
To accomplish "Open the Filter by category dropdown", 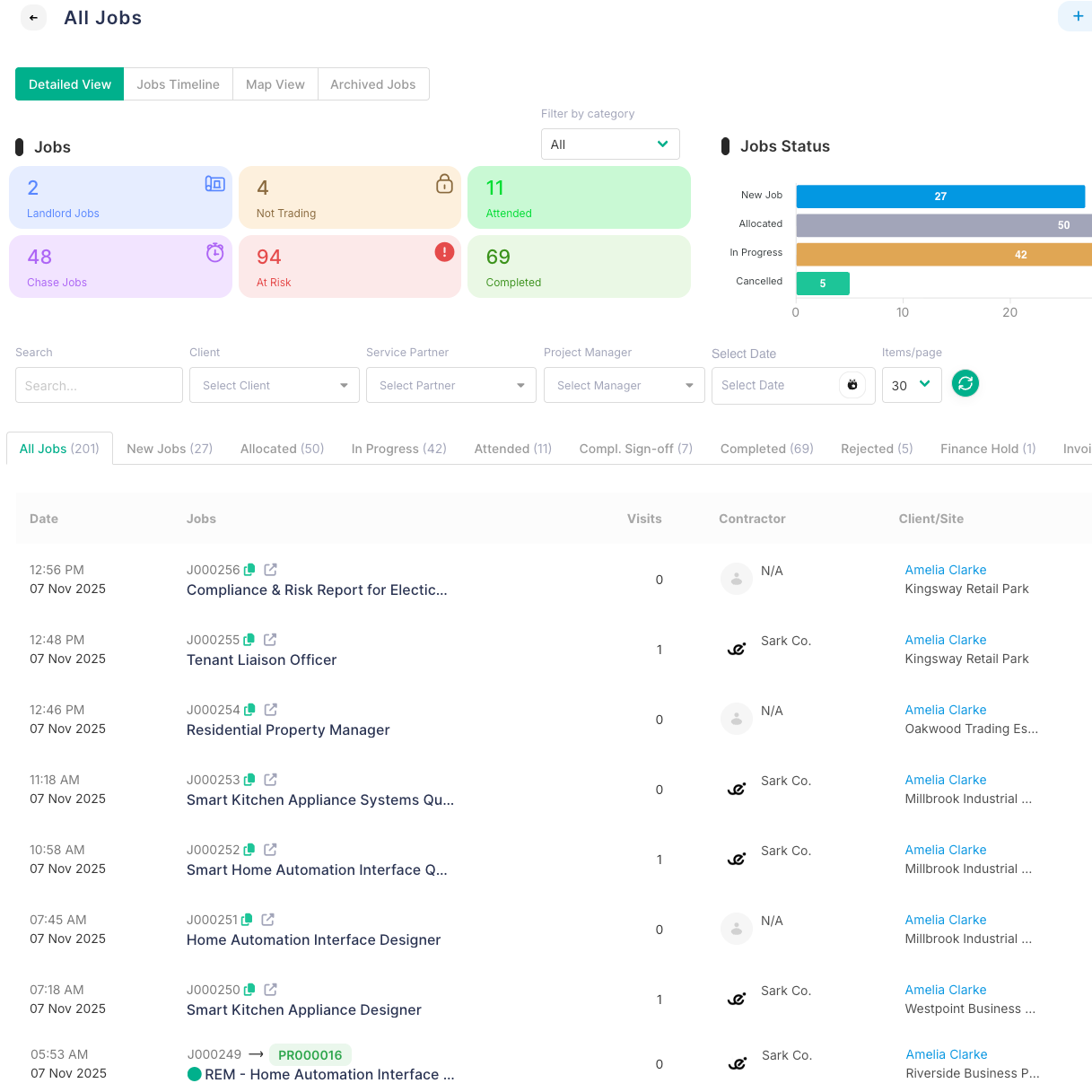I will [x=610, y=144].
